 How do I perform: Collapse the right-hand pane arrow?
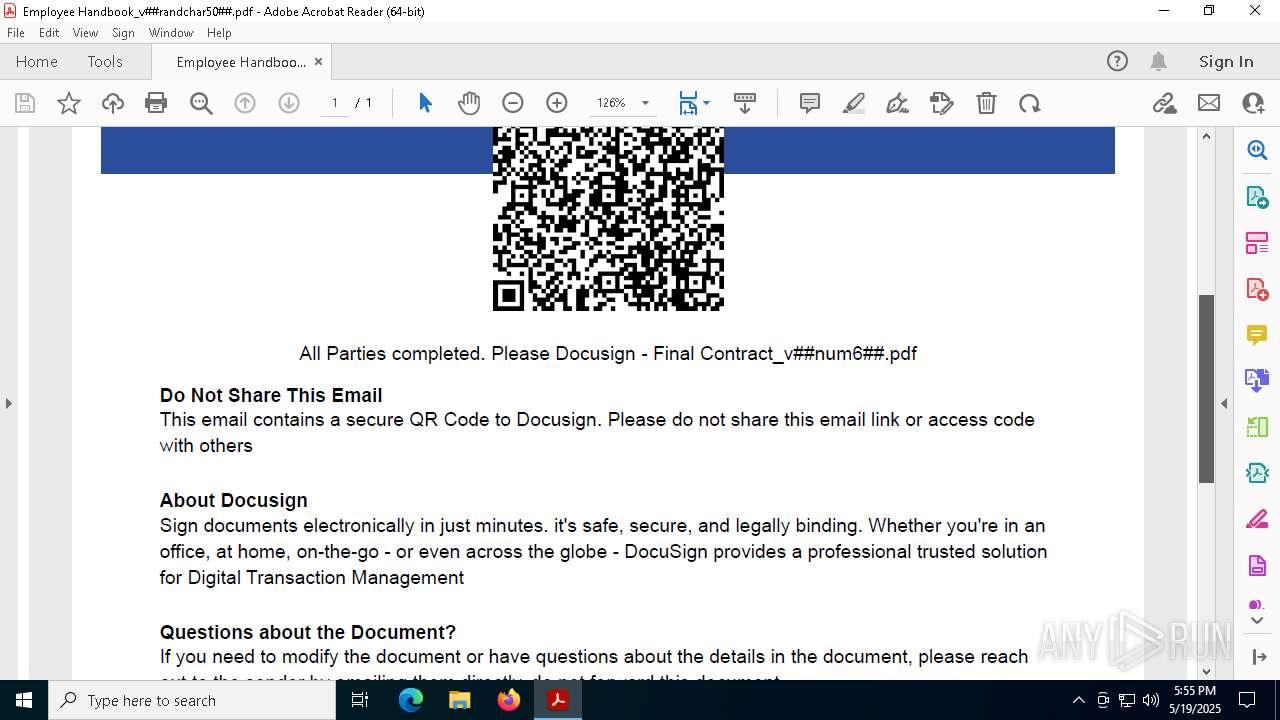[1224, 403]
